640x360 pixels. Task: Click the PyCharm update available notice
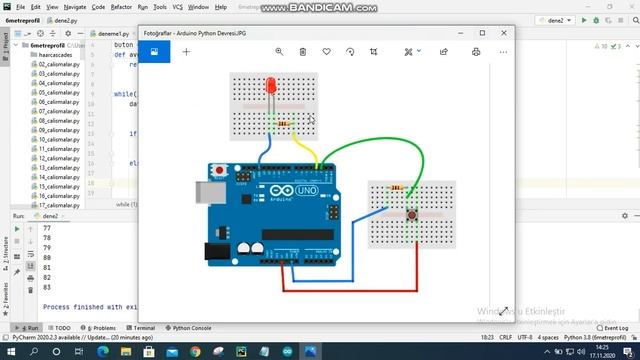[82, 338]
